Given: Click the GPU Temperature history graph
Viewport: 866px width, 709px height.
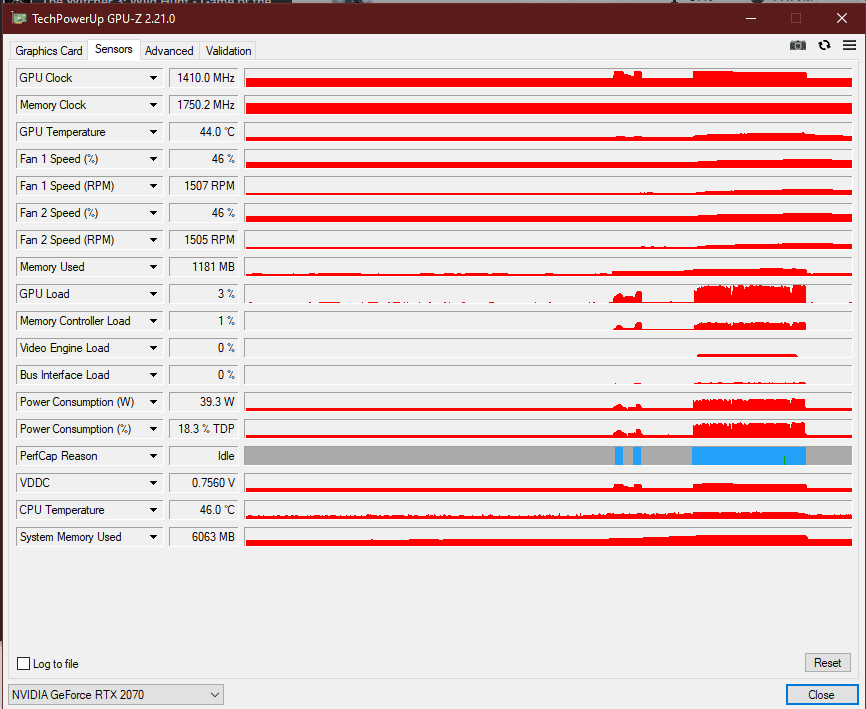Looking at the screenshot, I should [x=548, y=132].
